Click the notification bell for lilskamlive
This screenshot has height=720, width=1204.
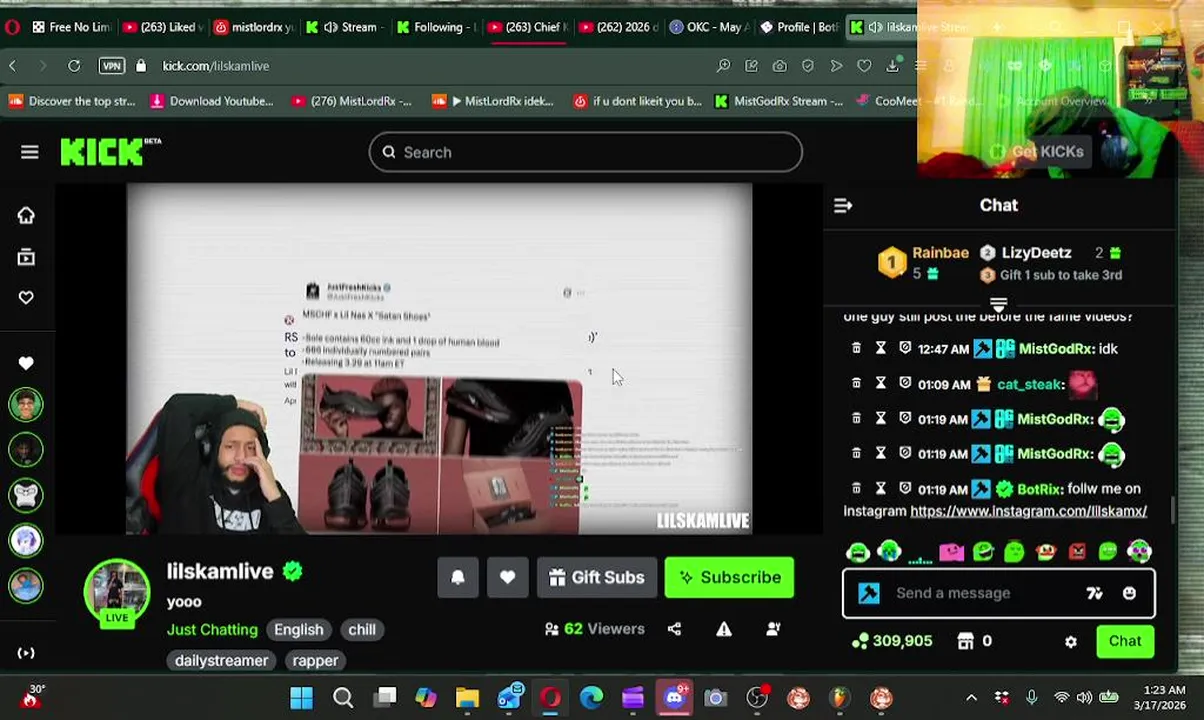458,577
